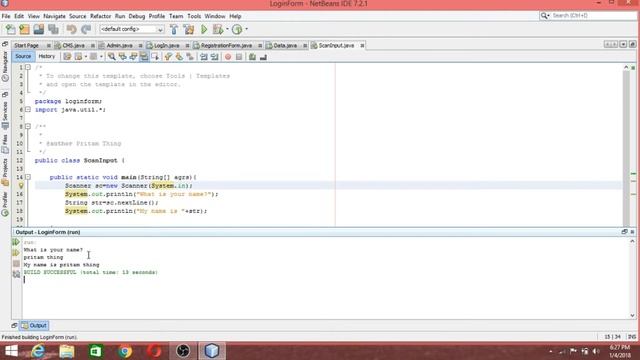640x360 pixels.
Task: Click the Save All toolbar icon
Action: pyautogui.click(x=53, y=29)
